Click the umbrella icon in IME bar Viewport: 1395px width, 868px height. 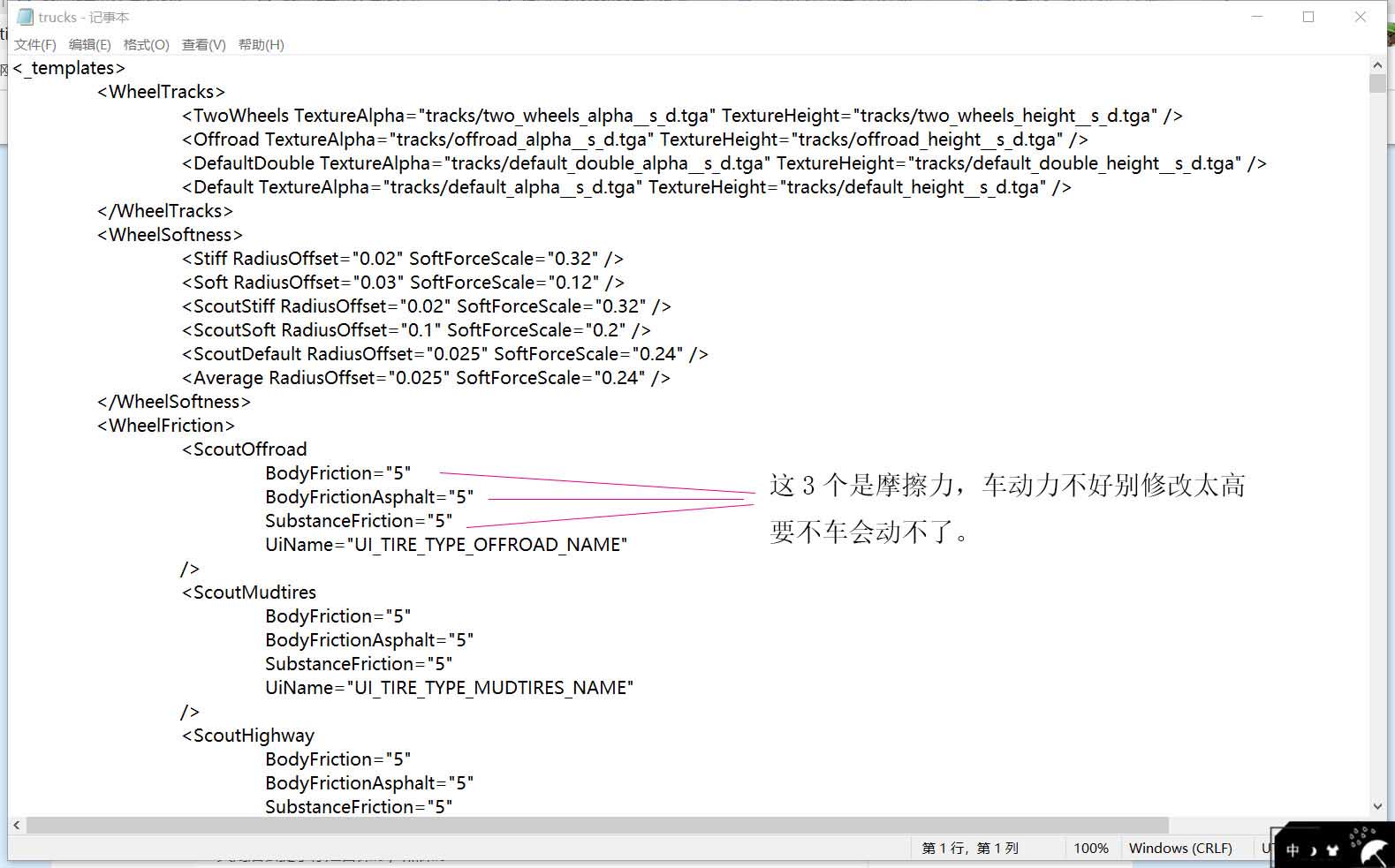(1374, 851)
